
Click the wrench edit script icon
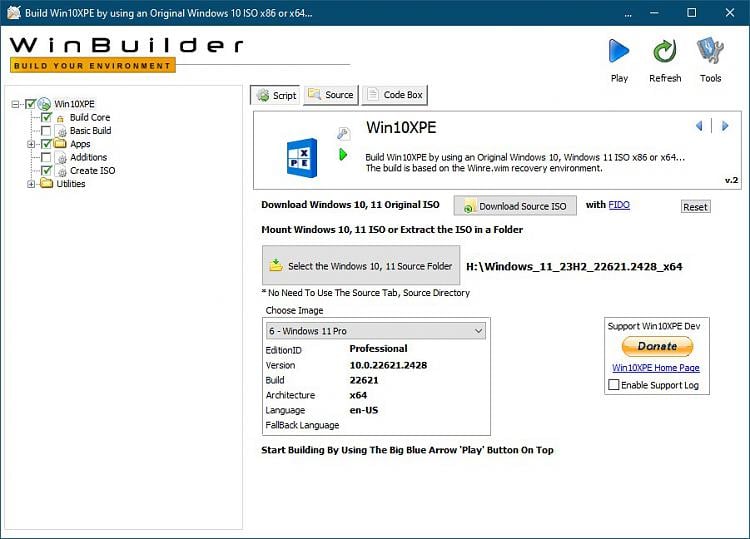coord(343,133)
